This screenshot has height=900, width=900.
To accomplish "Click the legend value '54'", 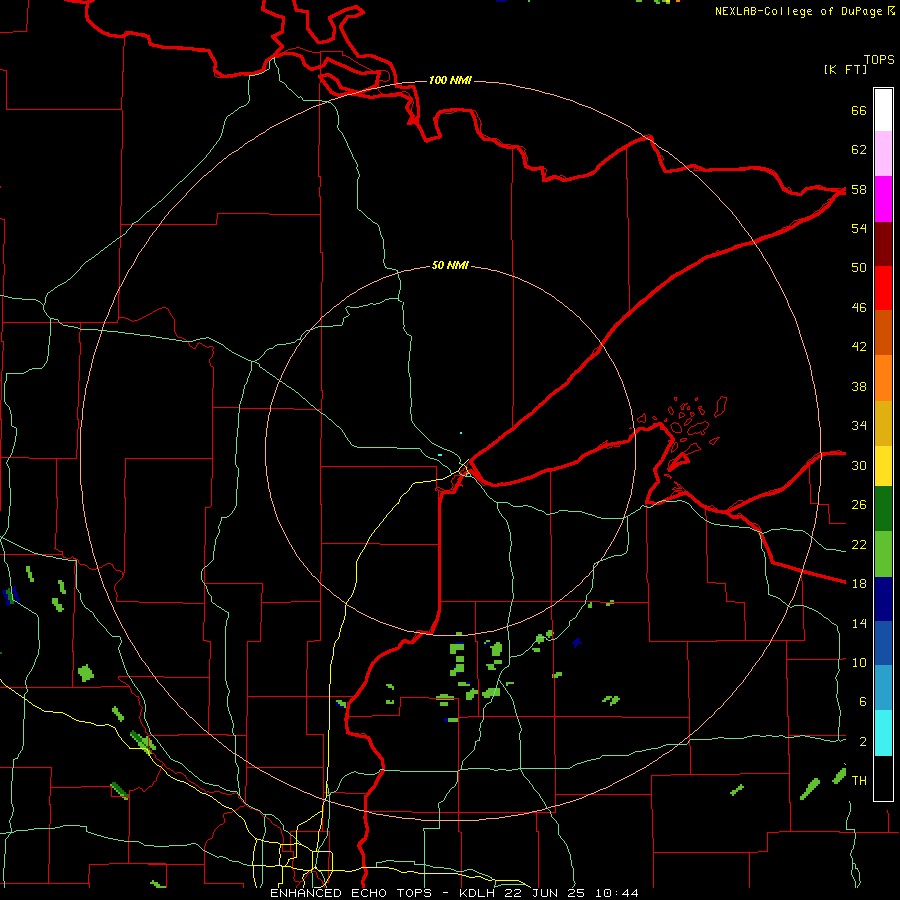I will pyautogui.click(x=859, y=228).
